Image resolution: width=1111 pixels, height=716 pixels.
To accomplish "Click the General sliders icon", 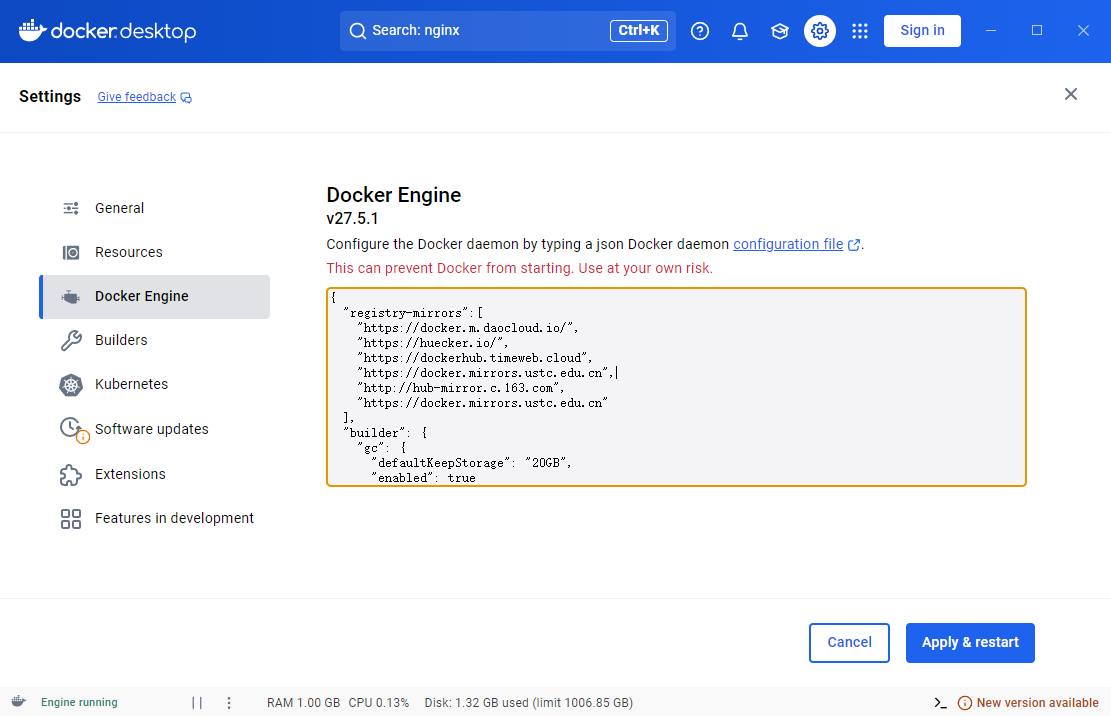I will [71, 208].
